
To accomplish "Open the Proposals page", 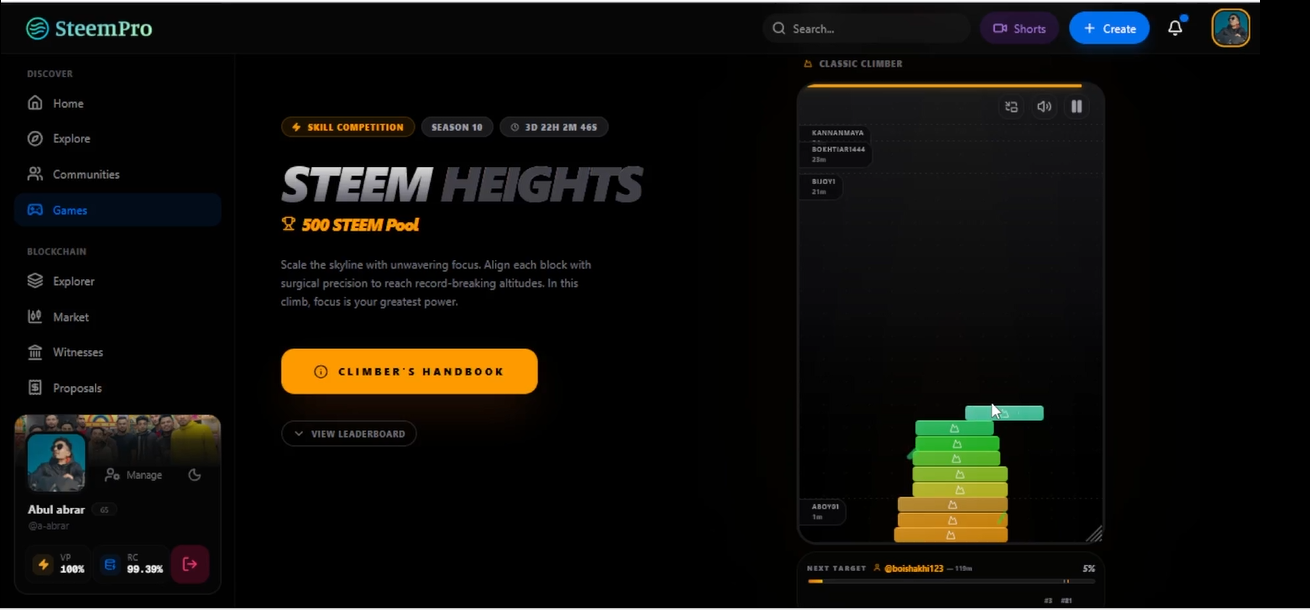I will pos(118,388).
